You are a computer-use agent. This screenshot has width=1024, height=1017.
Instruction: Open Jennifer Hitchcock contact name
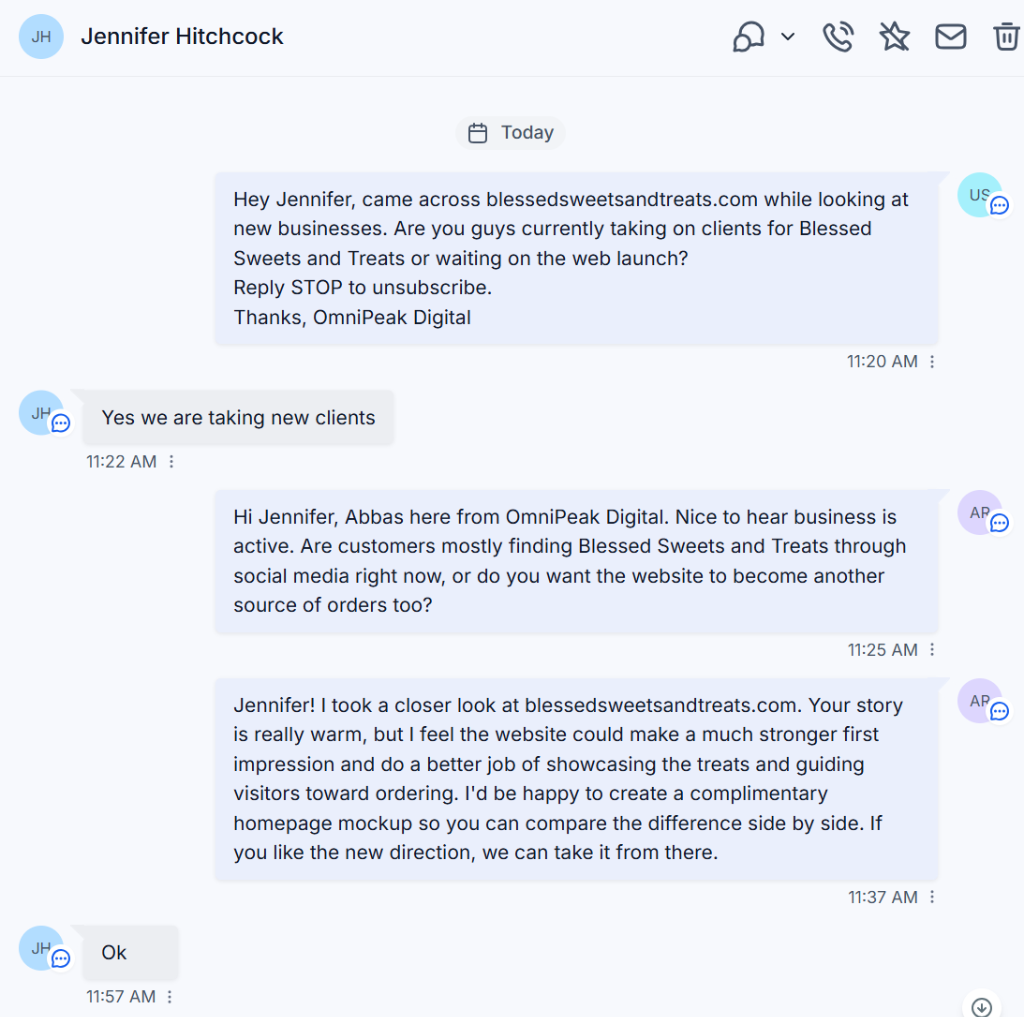tap(182, 37)
